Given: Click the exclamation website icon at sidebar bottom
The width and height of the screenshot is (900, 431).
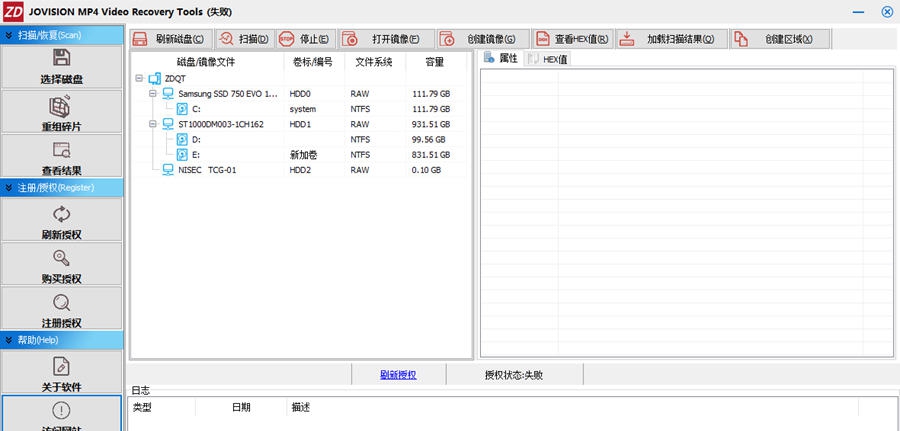Looking at the screenshot, I should coord(61,410).
